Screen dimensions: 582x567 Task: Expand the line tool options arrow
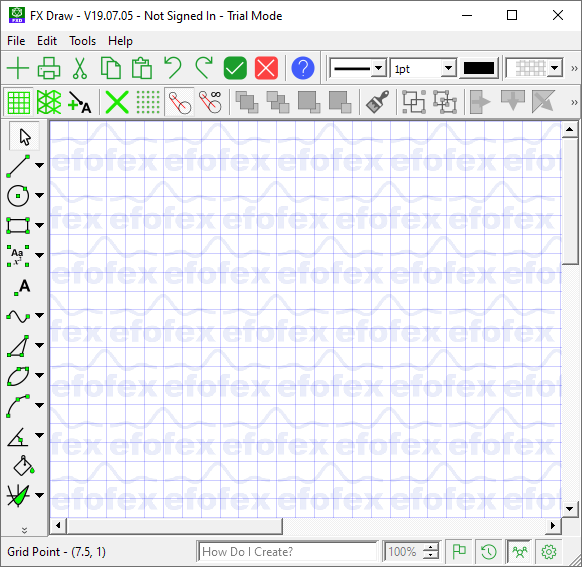39,165
